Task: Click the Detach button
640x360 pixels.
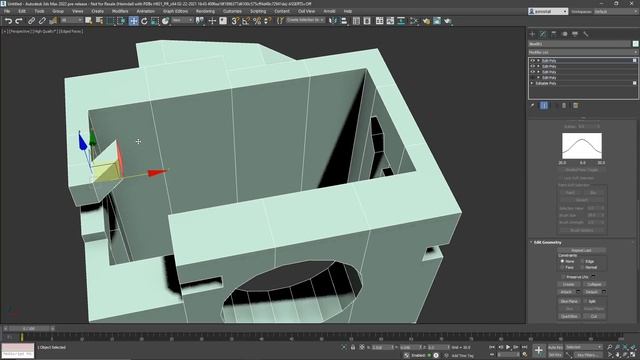Action: (x=591, y=292)
